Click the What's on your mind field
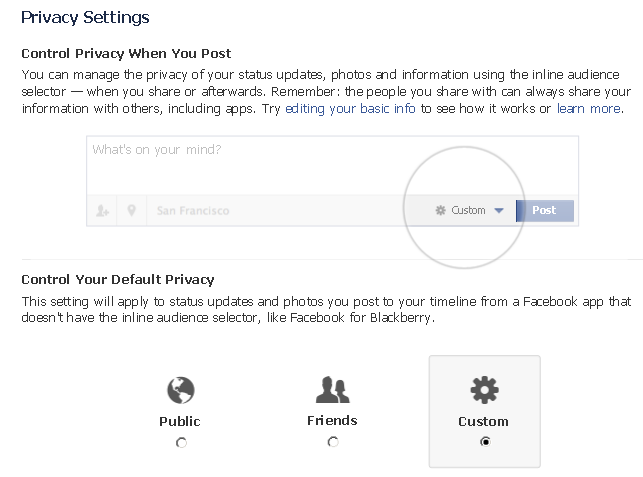Image resolution: width=643 pixels, height=477 pixels. [x=330, y=165]
